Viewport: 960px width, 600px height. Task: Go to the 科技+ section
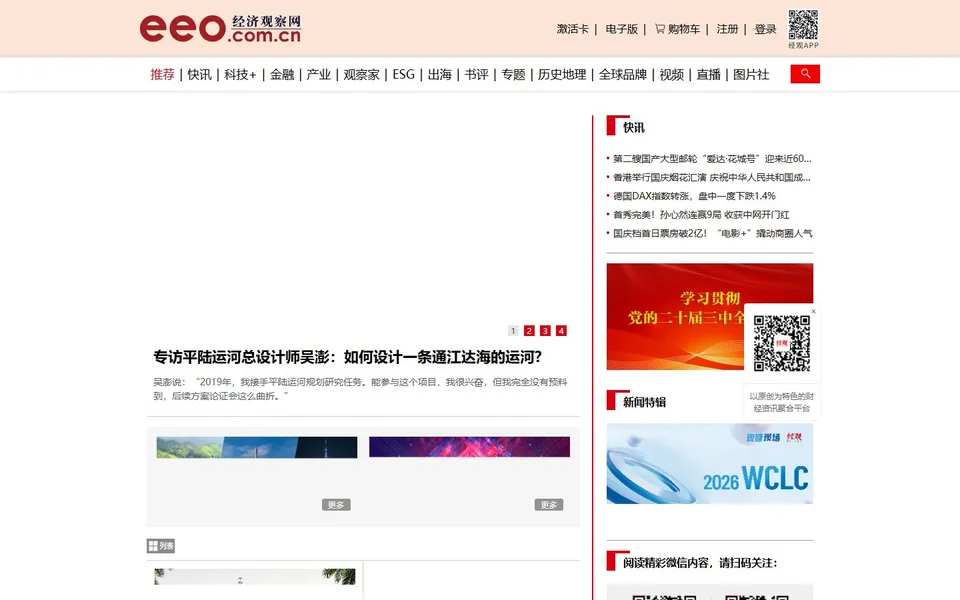[x=240, y=75]
